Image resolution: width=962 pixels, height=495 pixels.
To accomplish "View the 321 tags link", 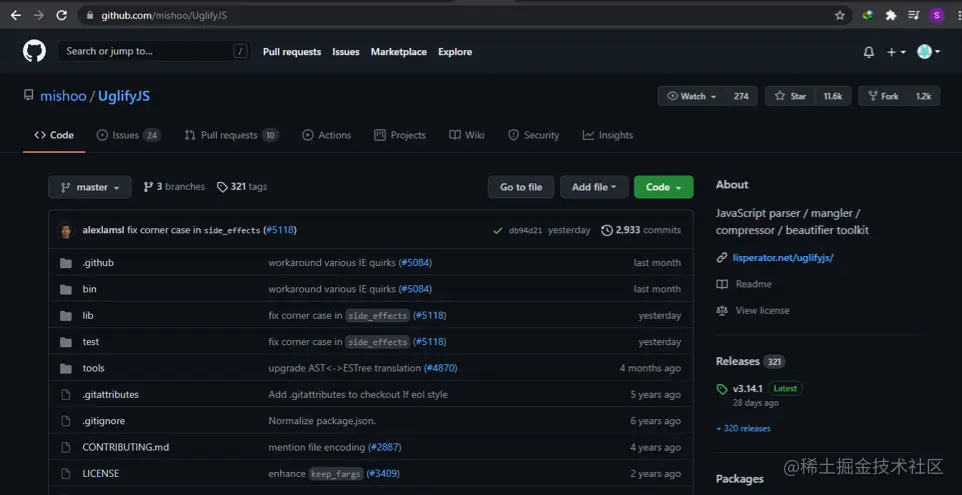I will [242, 187].
